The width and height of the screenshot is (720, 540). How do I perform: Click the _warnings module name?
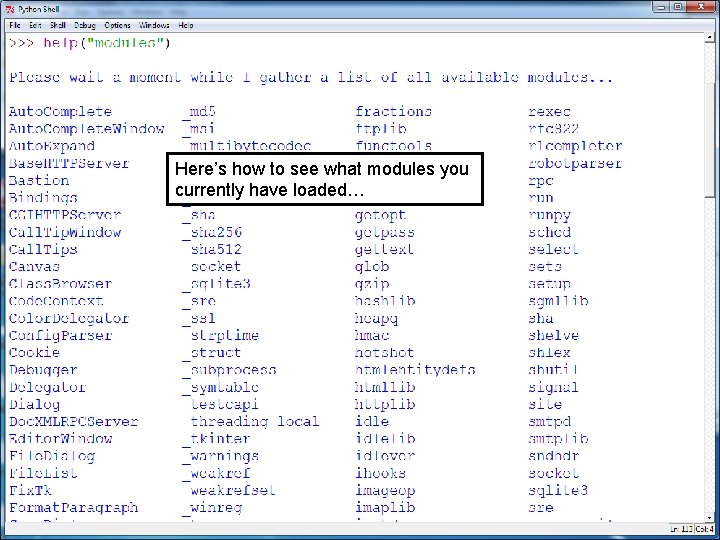[220, 456]
